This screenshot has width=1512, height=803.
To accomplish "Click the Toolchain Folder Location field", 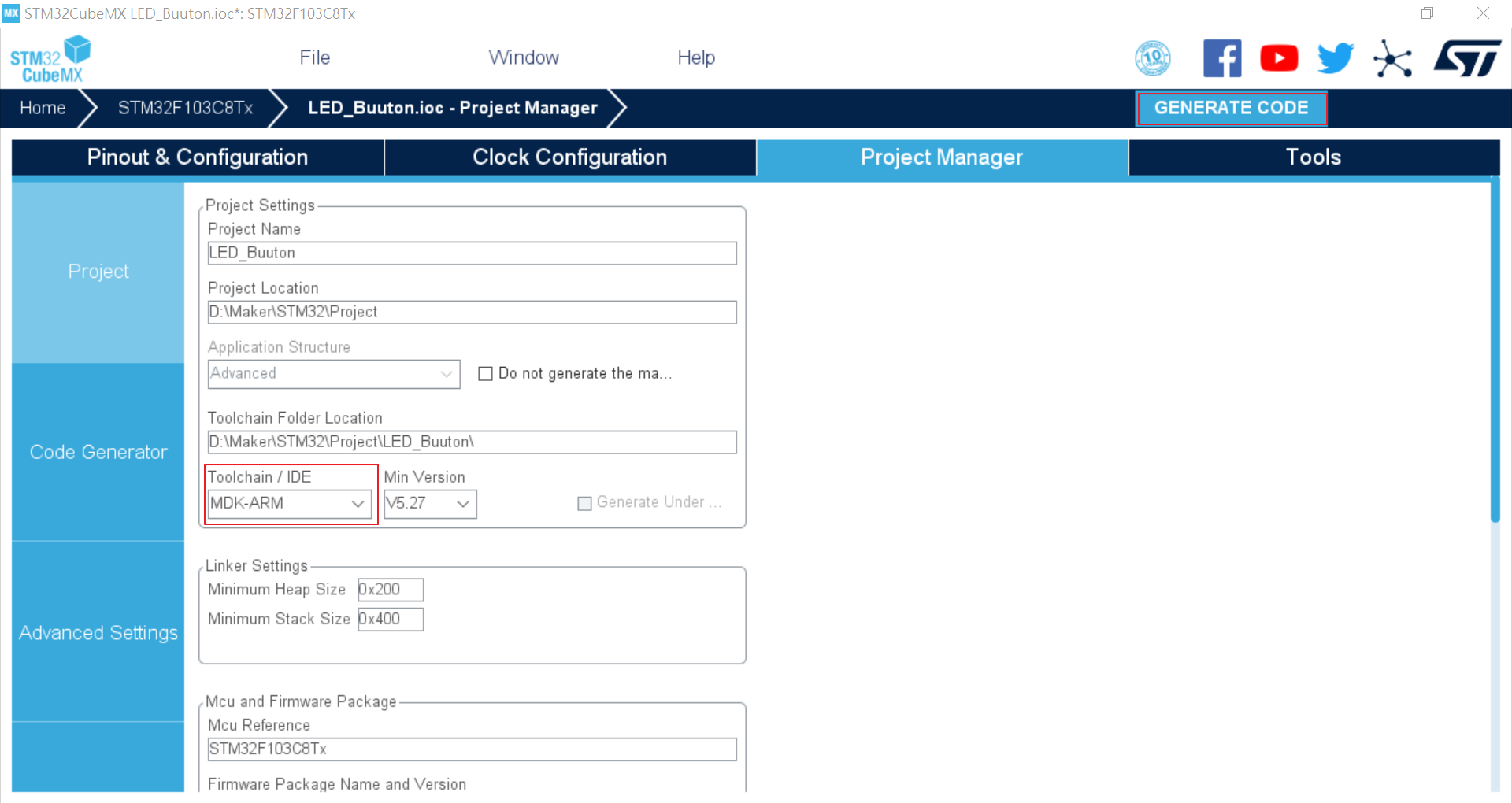I will (472, 442).
